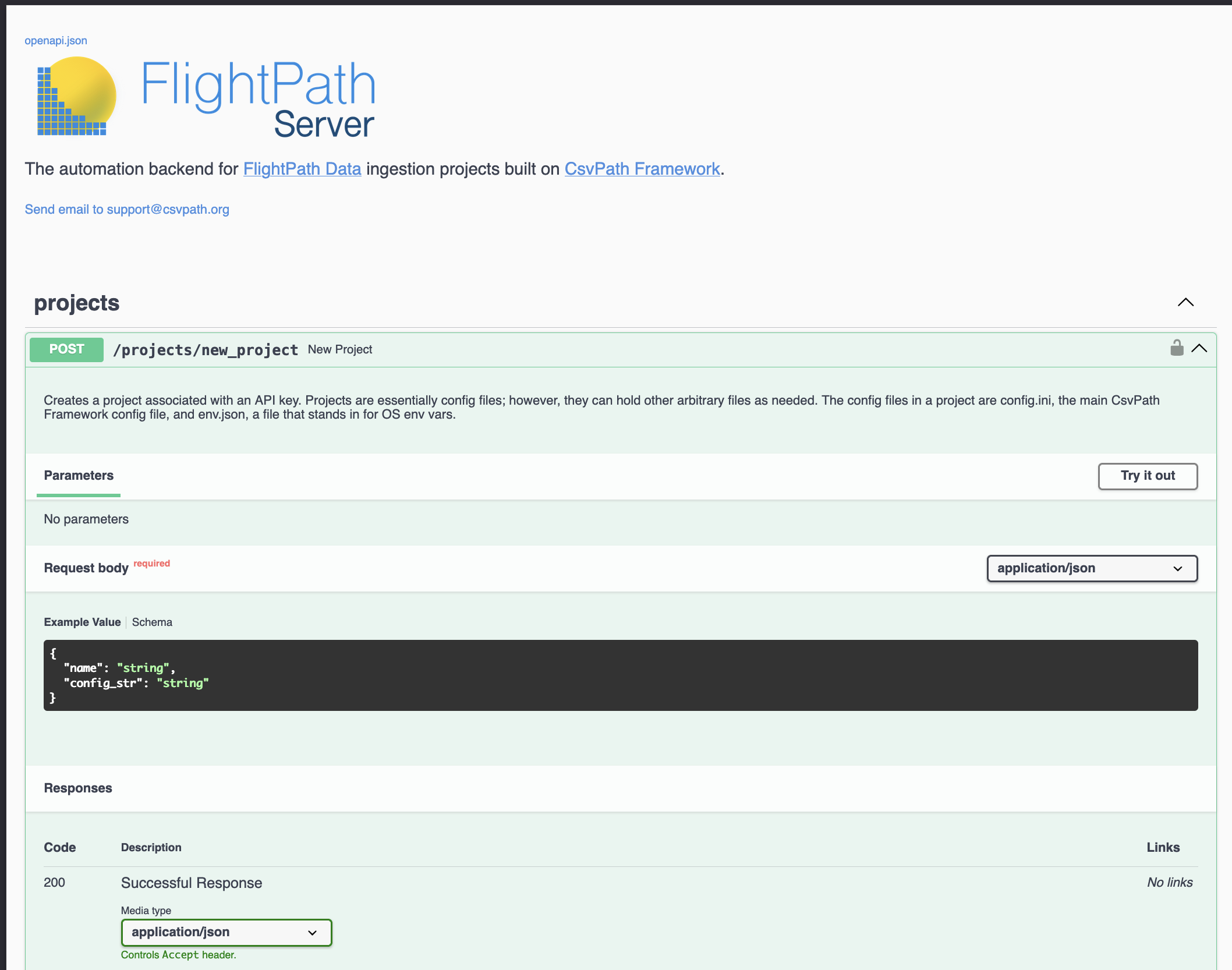Viewport: 1232px width, 970px height.
Task: Open the openapi.json link
Action: pyautogui.click(x=56, y=41)
